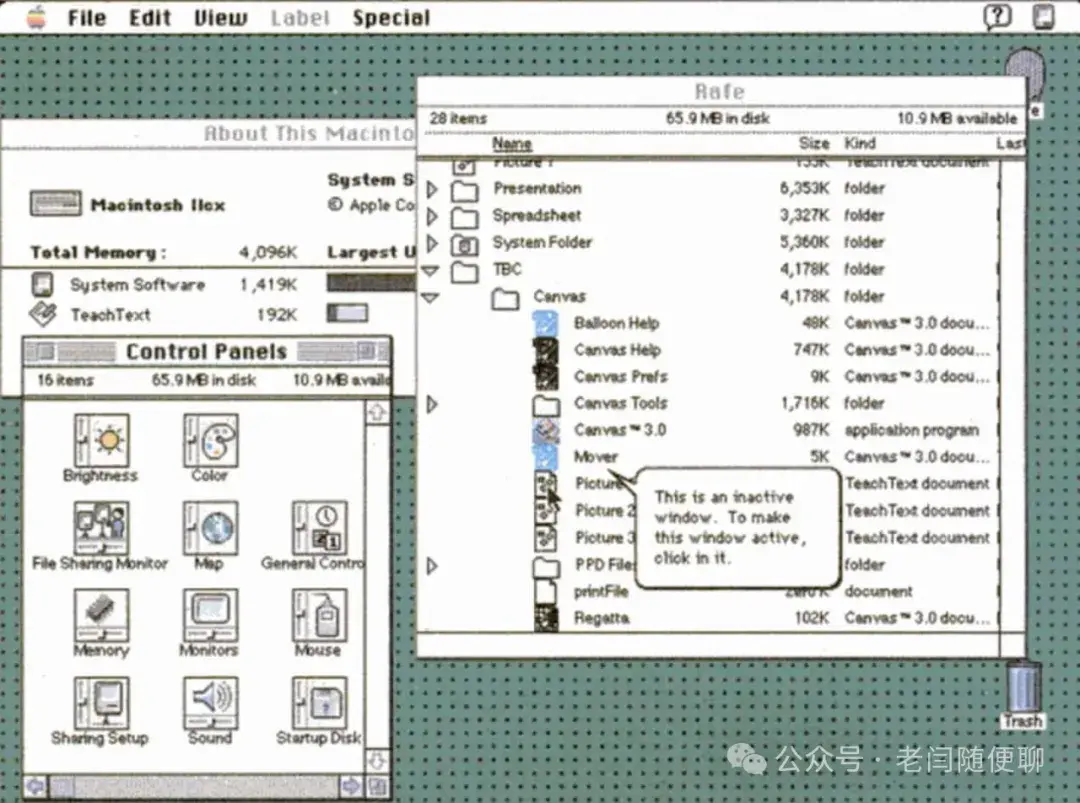Sort files by the Name column

click(x=514, y=142)
